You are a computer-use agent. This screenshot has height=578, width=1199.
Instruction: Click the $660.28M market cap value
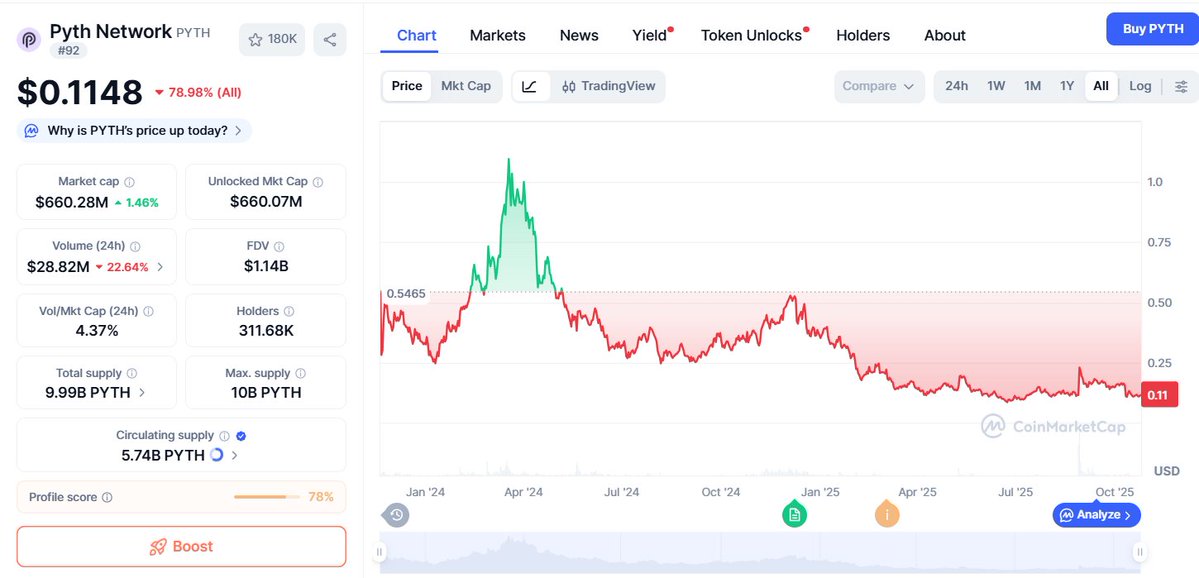(x=72, y=203)
